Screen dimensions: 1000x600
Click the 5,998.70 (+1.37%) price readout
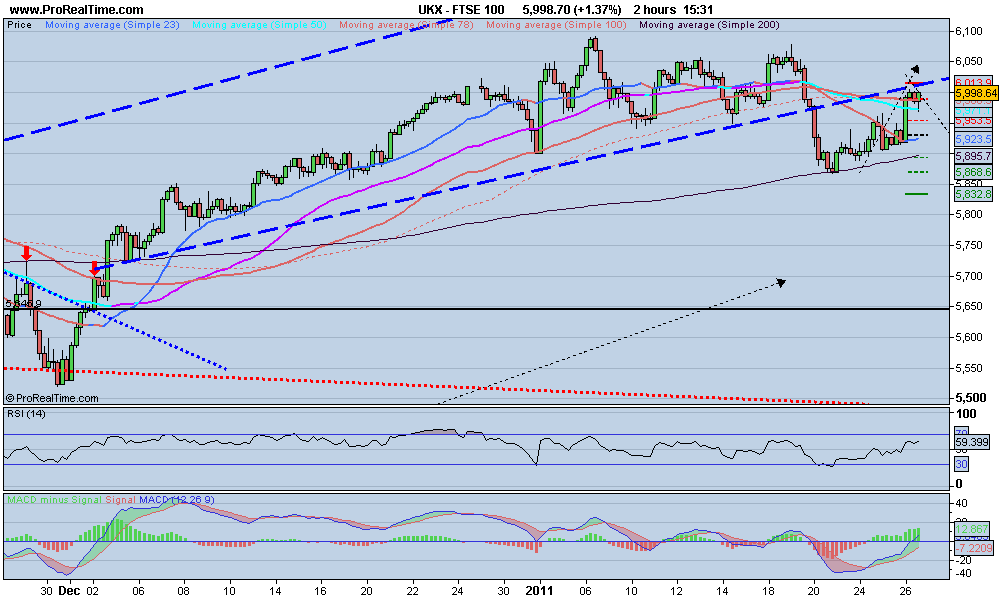[571, 10]
